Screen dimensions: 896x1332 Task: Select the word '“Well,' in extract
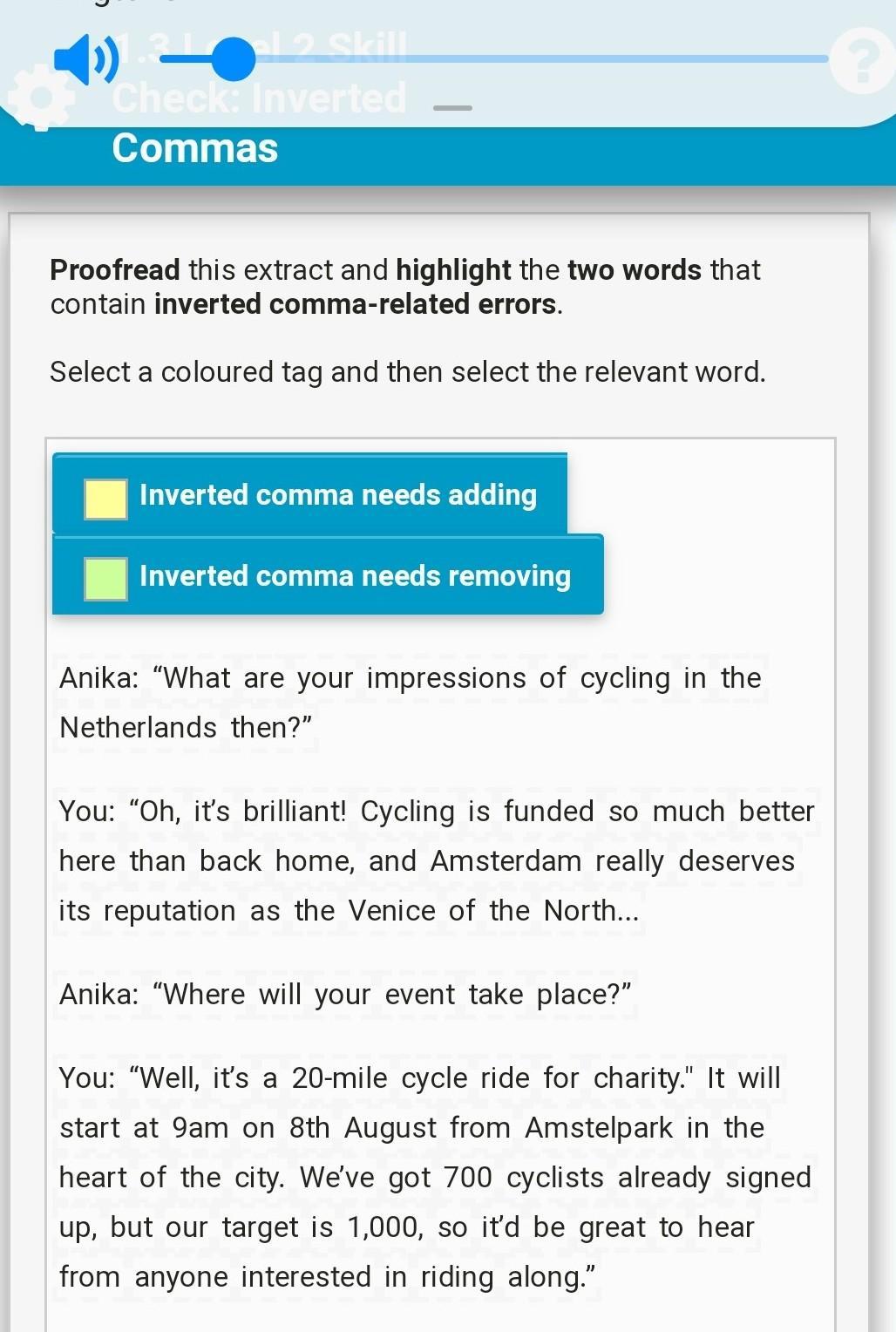(164, 1078)
